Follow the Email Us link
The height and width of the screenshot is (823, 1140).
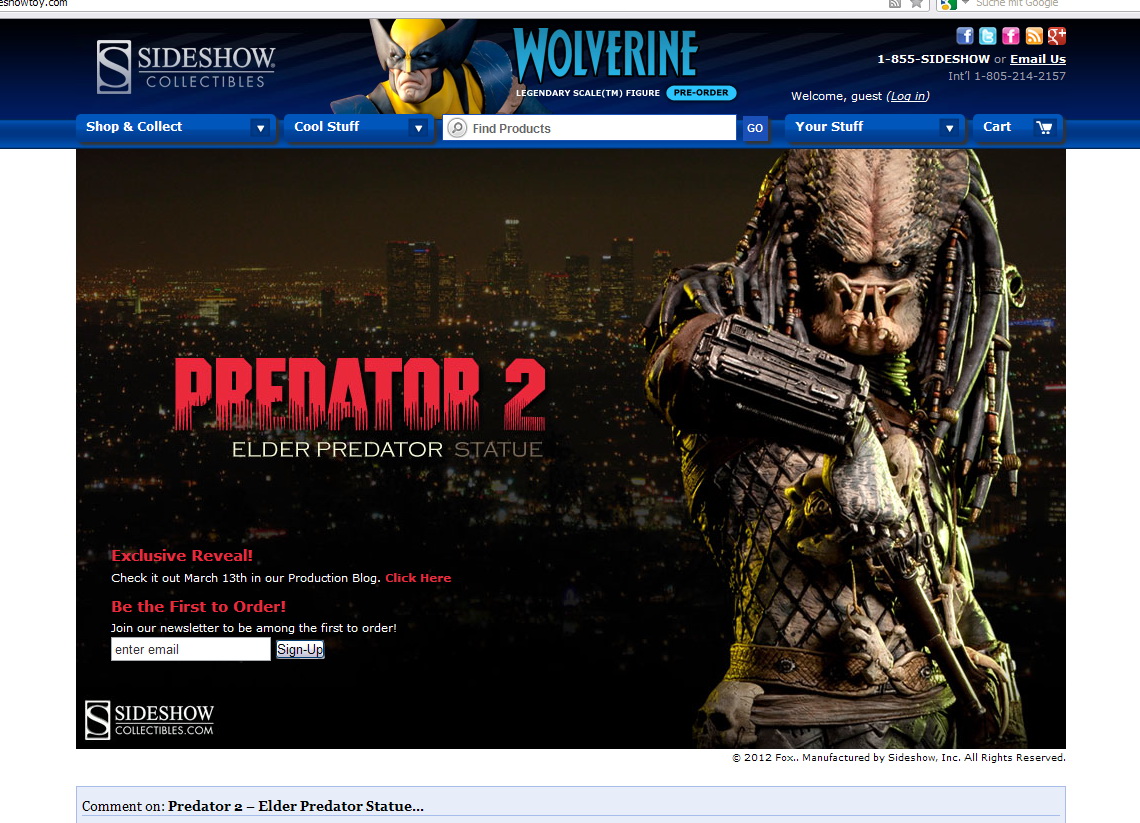click(x=1037, y=59)
